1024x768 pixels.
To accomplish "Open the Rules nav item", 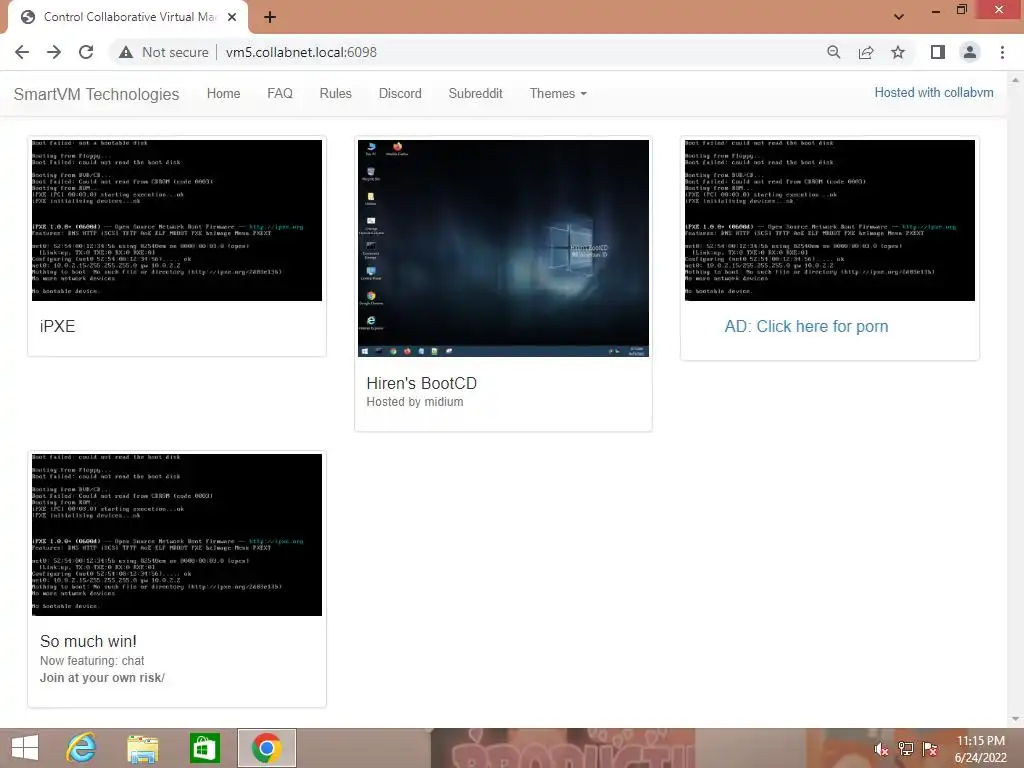I will pos(336,93).
